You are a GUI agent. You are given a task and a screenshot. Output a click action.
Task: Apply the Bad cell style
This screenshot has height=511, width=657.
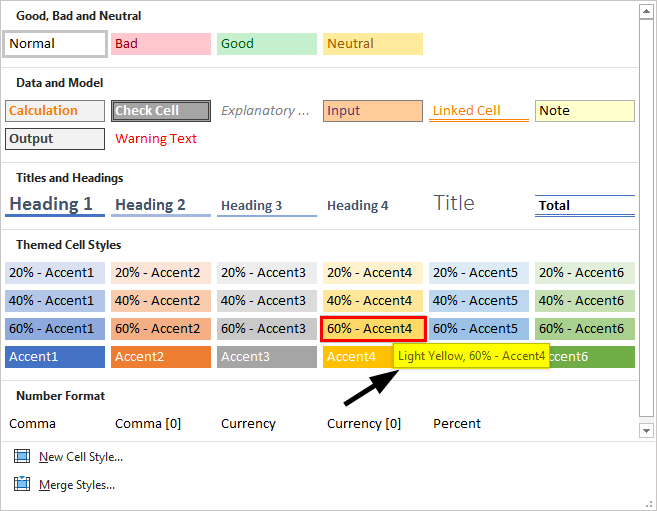161,44
